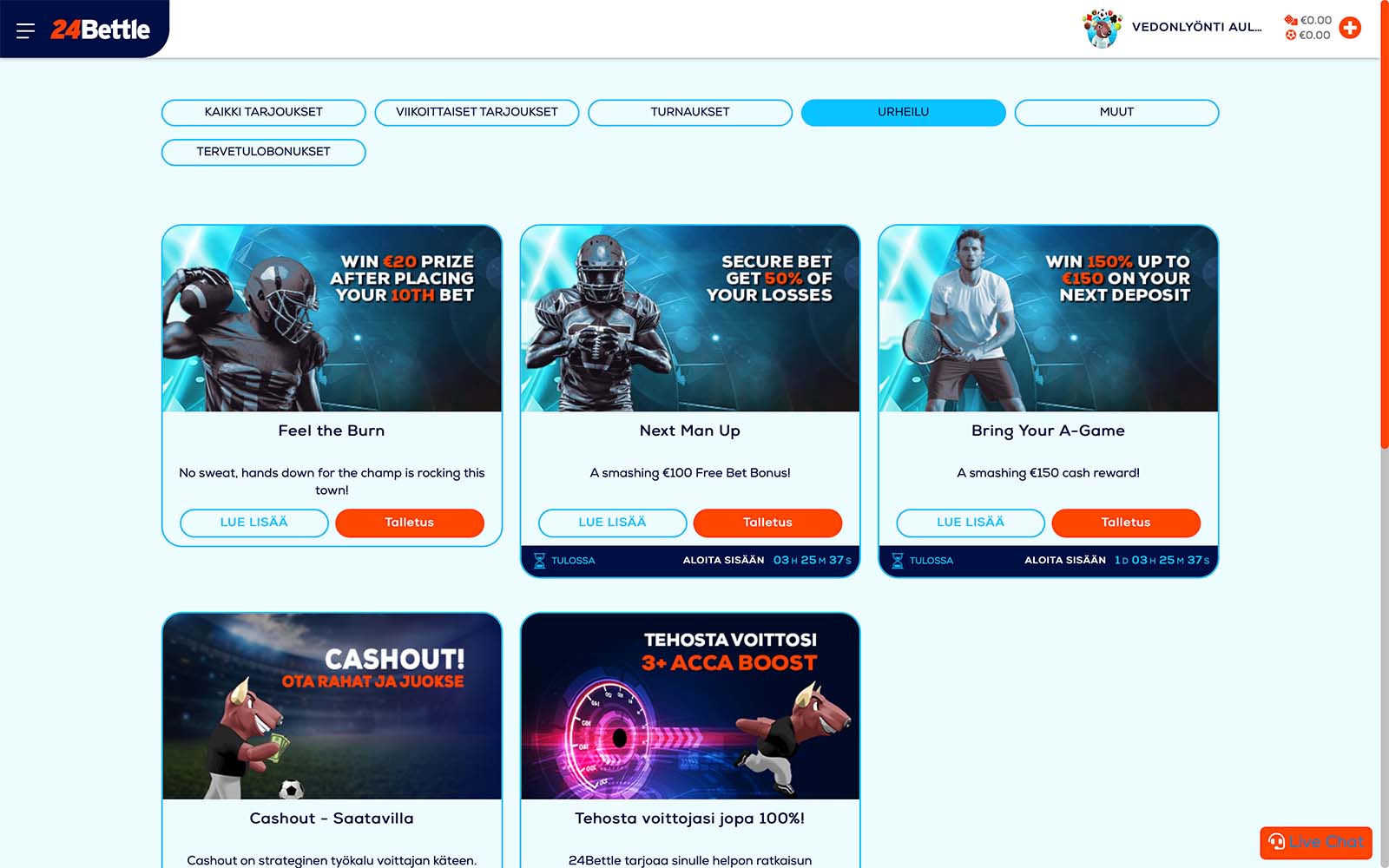Click hourglass icon on Next Man Up
Image resolution: width=1389 pixels, height=868 pixels.
pos(539,561)
